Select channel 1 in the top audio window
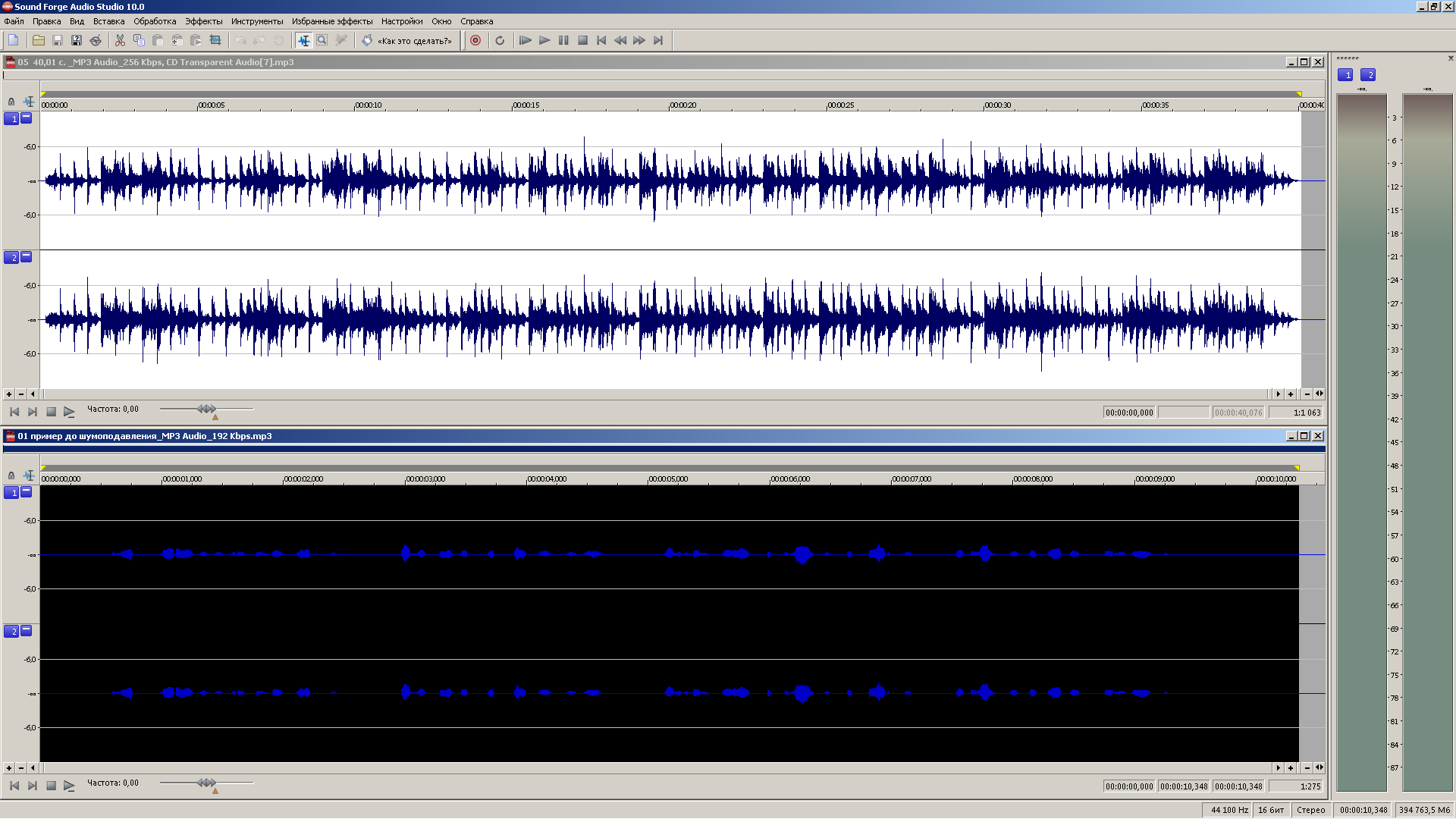This screenshot has width=1456, height=819. pos(11,118)
